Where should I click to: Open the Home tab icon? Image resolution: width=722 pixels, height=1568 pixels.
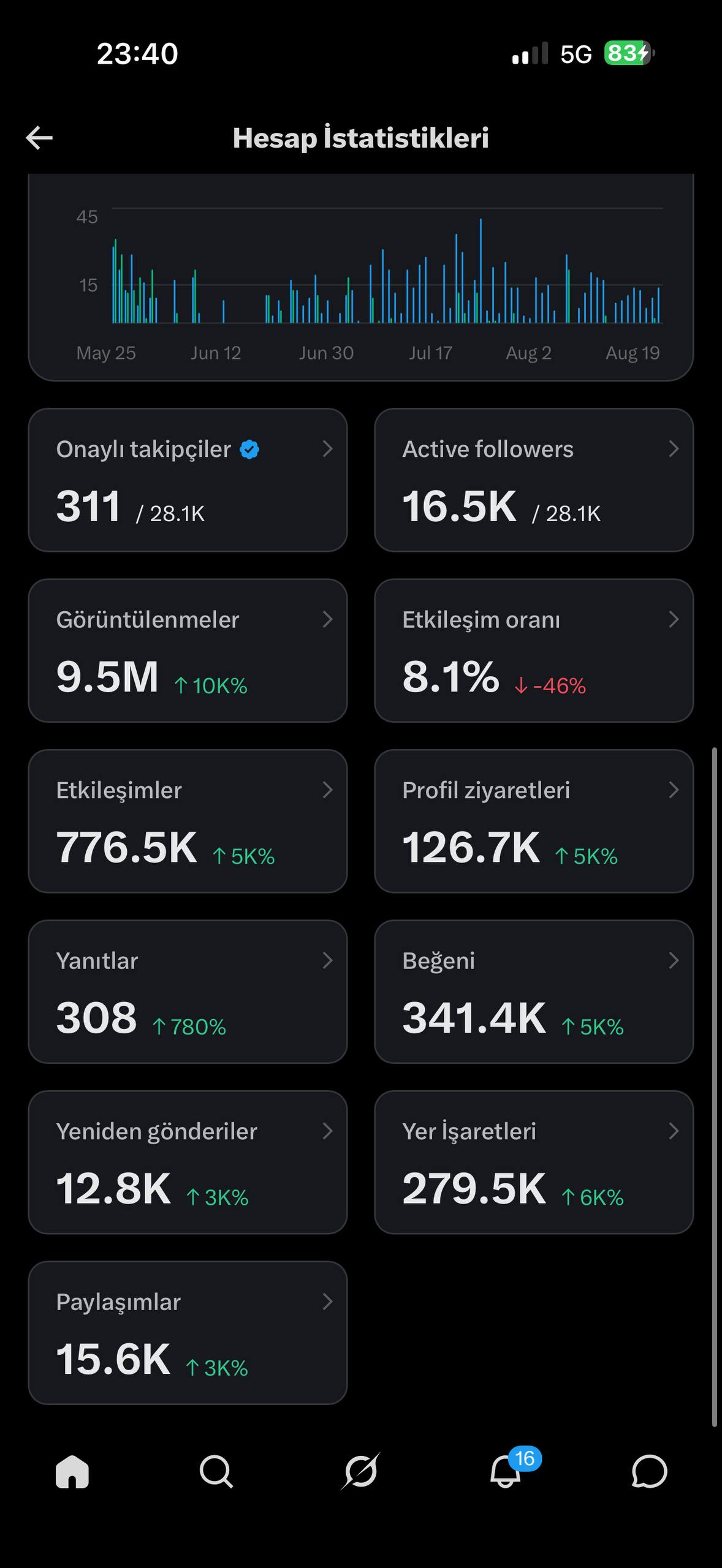72,1471
